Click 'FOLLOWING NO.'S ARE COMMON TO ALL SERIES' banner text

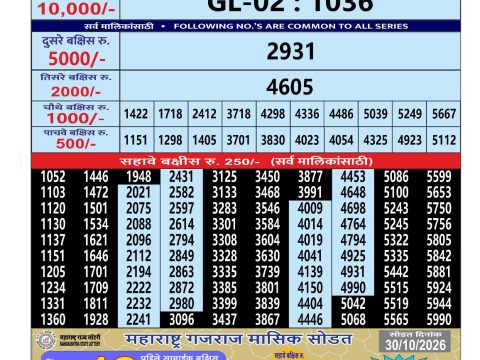(291, 26)
